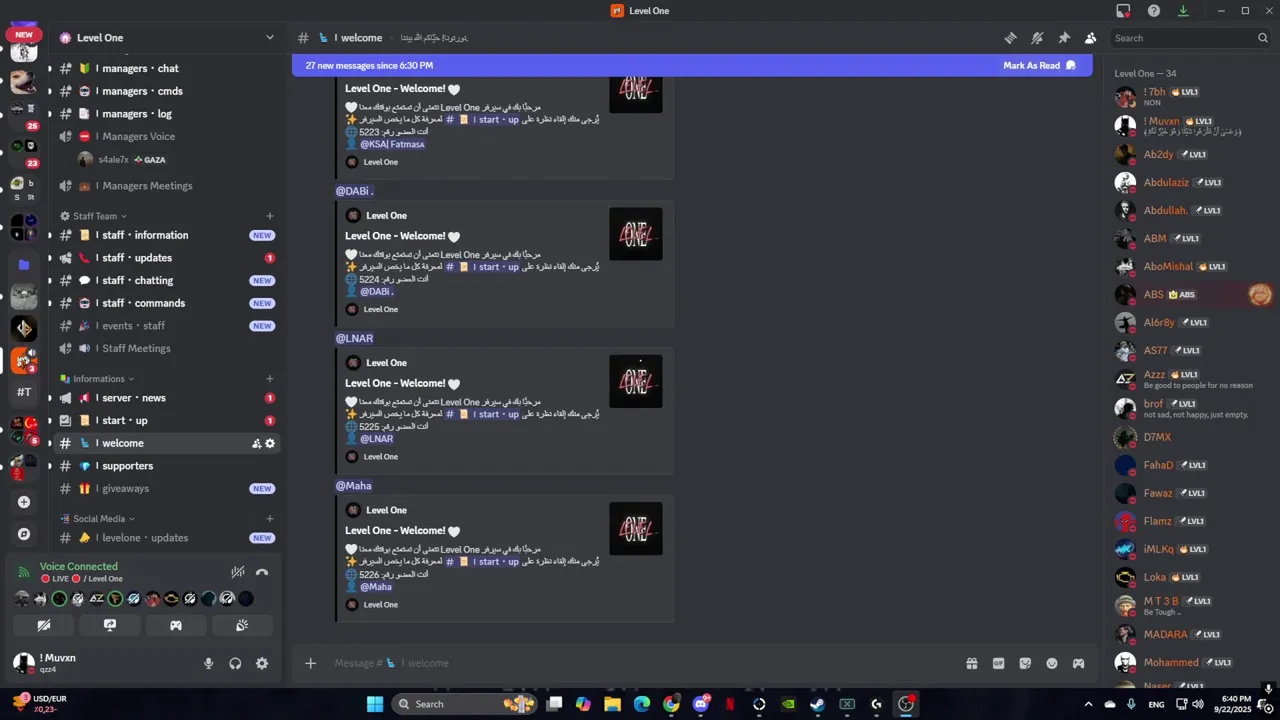This screenshot has height=720, width=1280.
Task: Click @LNAR mention above embed
Action: point(354,338)
